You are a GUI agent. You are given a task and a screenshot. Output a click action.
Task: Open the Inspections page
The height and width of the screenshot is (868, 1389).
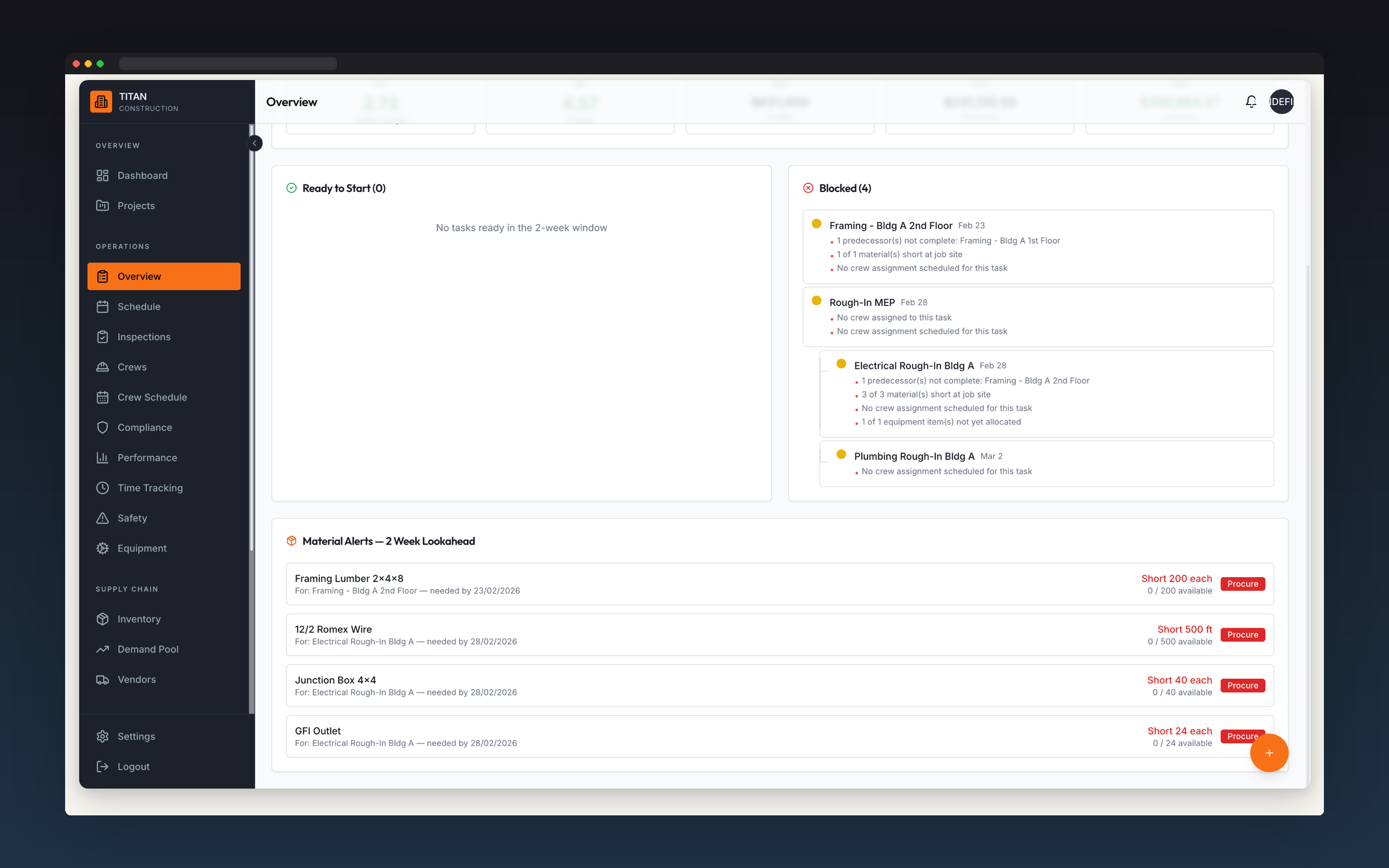[163, 337]
